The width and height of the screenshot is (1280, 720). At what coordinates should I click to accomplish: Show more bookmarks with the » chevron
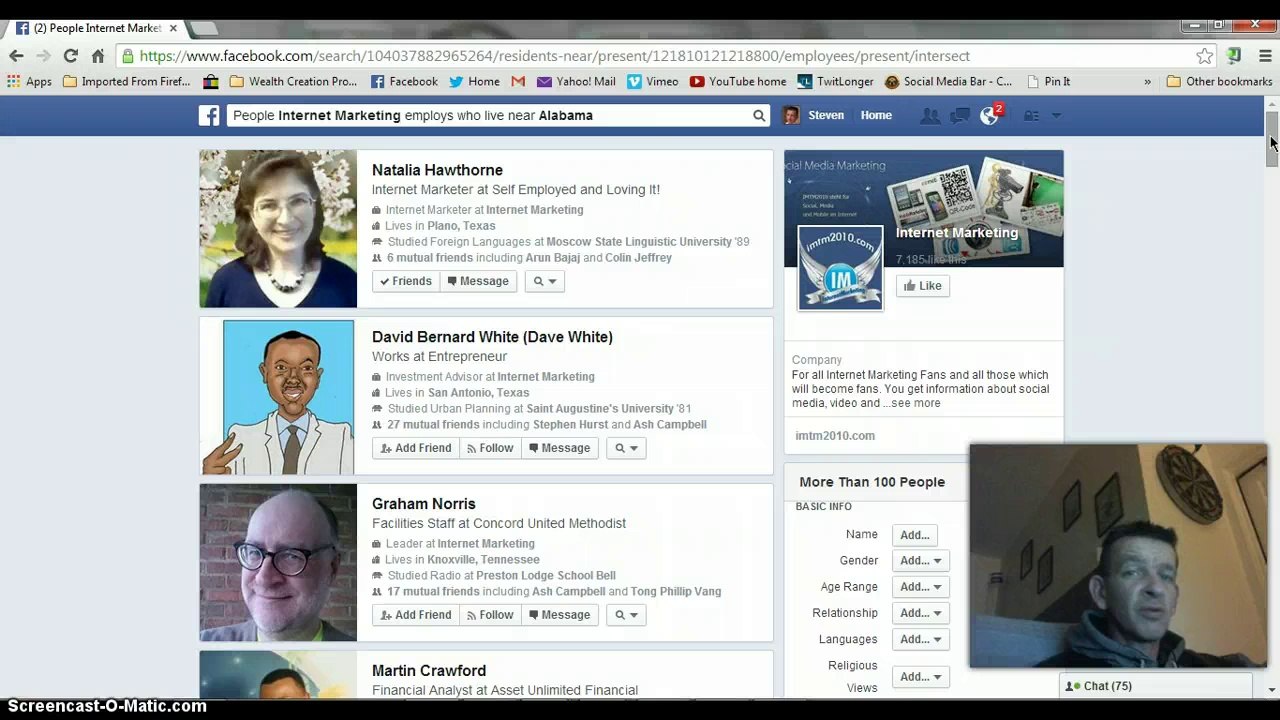tap(1147, 82)
